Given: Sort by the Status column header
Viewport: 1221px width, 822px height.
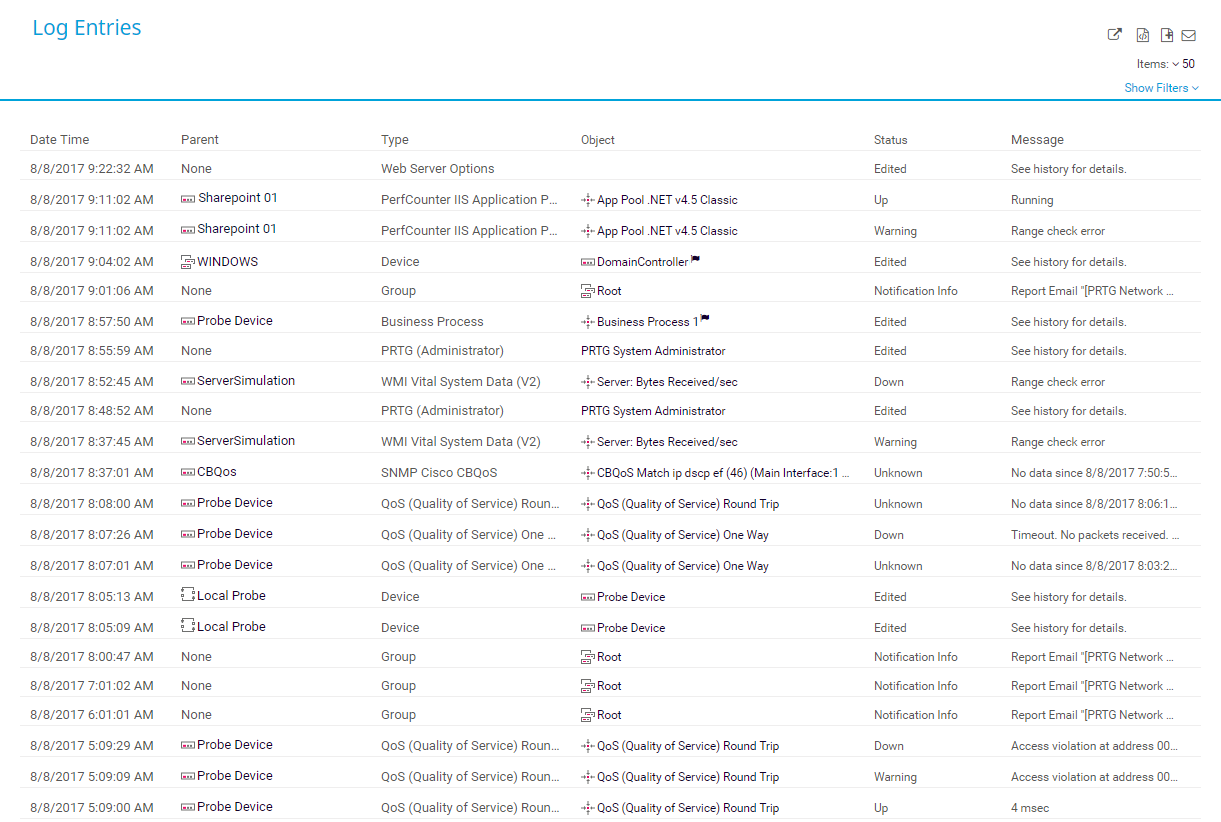Looking at the screenshot, I should coord(890,140).
